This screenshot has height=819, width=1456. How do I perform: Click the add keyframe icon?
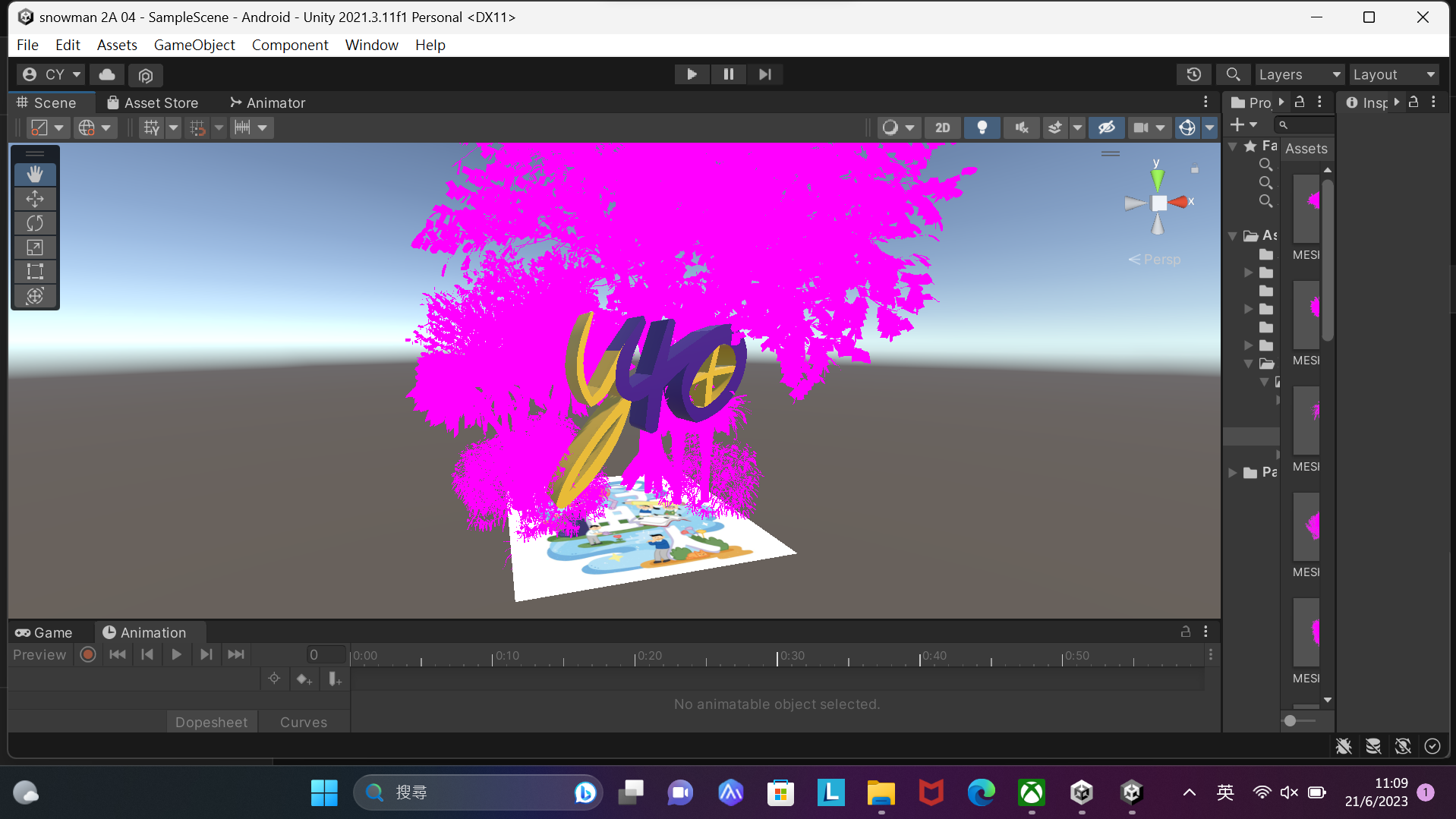[x=304, y=679]
